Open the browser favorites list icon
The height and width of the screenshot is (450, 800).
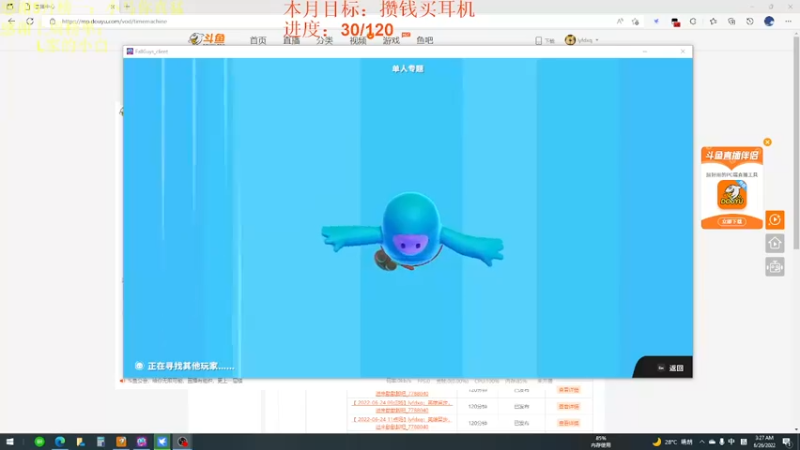click(713, 21)
